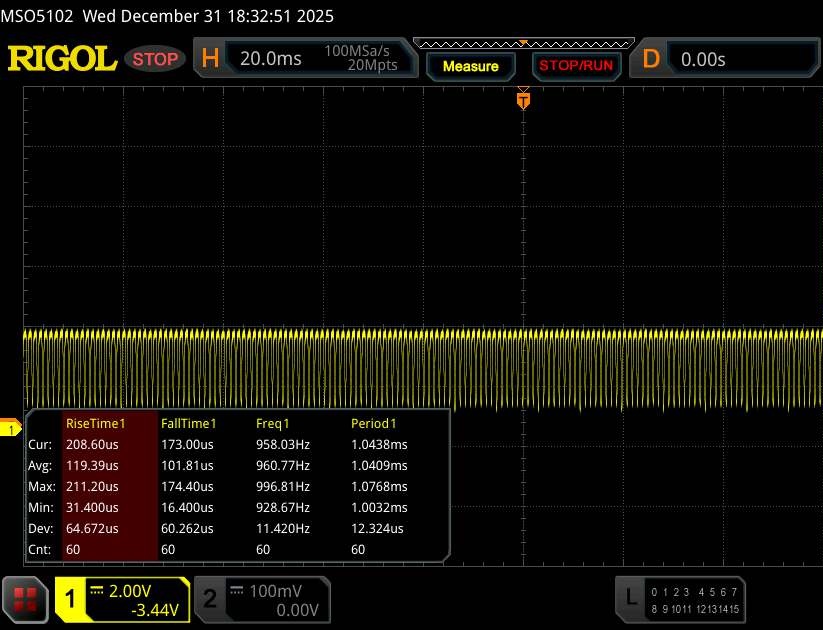This screenshot has width=823, height=630.
Task: Open the 20.0ms timebase scale setting
Action: (x=270, y=59)
